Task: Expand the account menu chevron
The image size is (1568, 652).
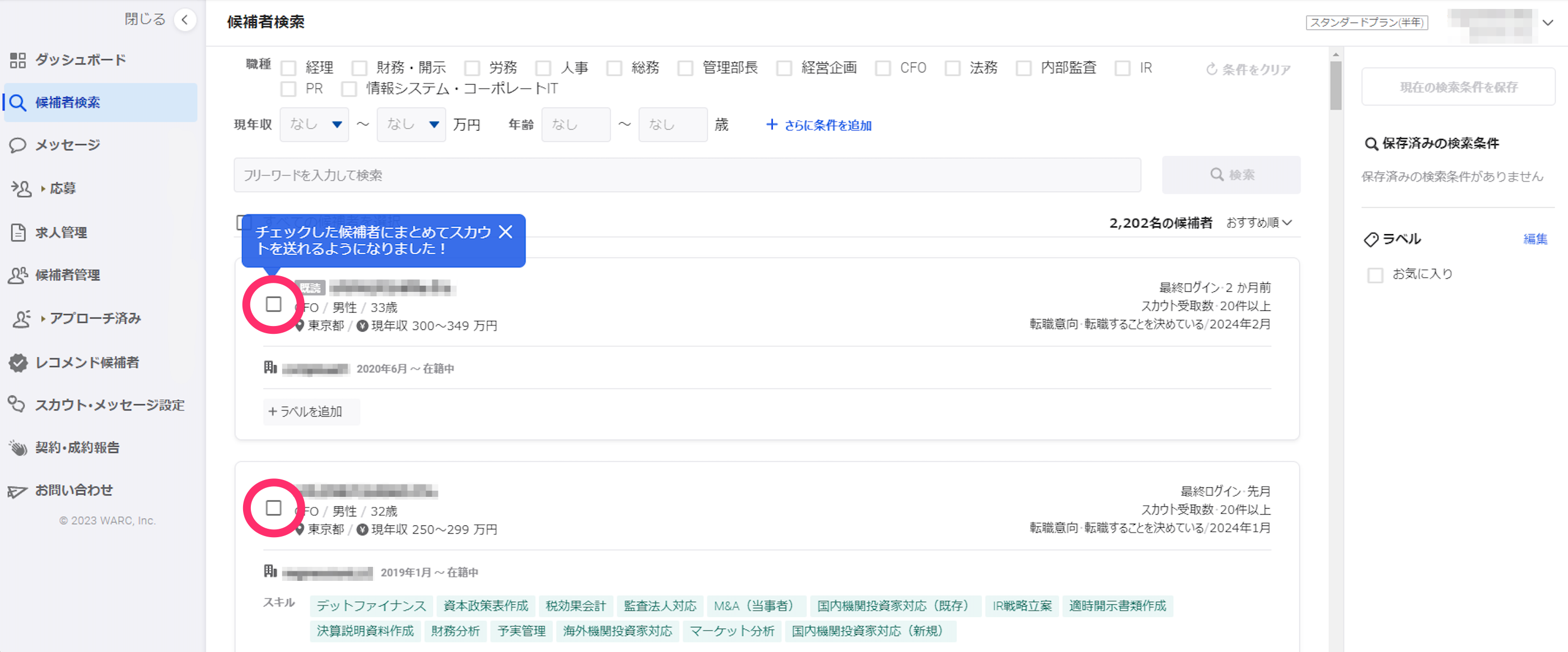Action: 1548,22
